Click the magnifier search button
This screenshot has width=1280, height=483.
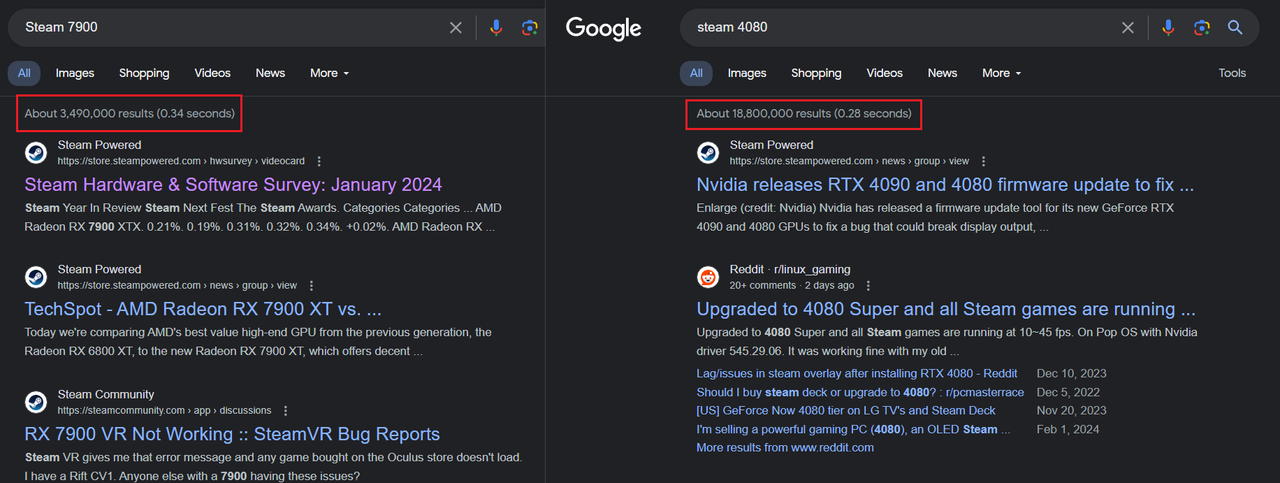pos(1235,28)
